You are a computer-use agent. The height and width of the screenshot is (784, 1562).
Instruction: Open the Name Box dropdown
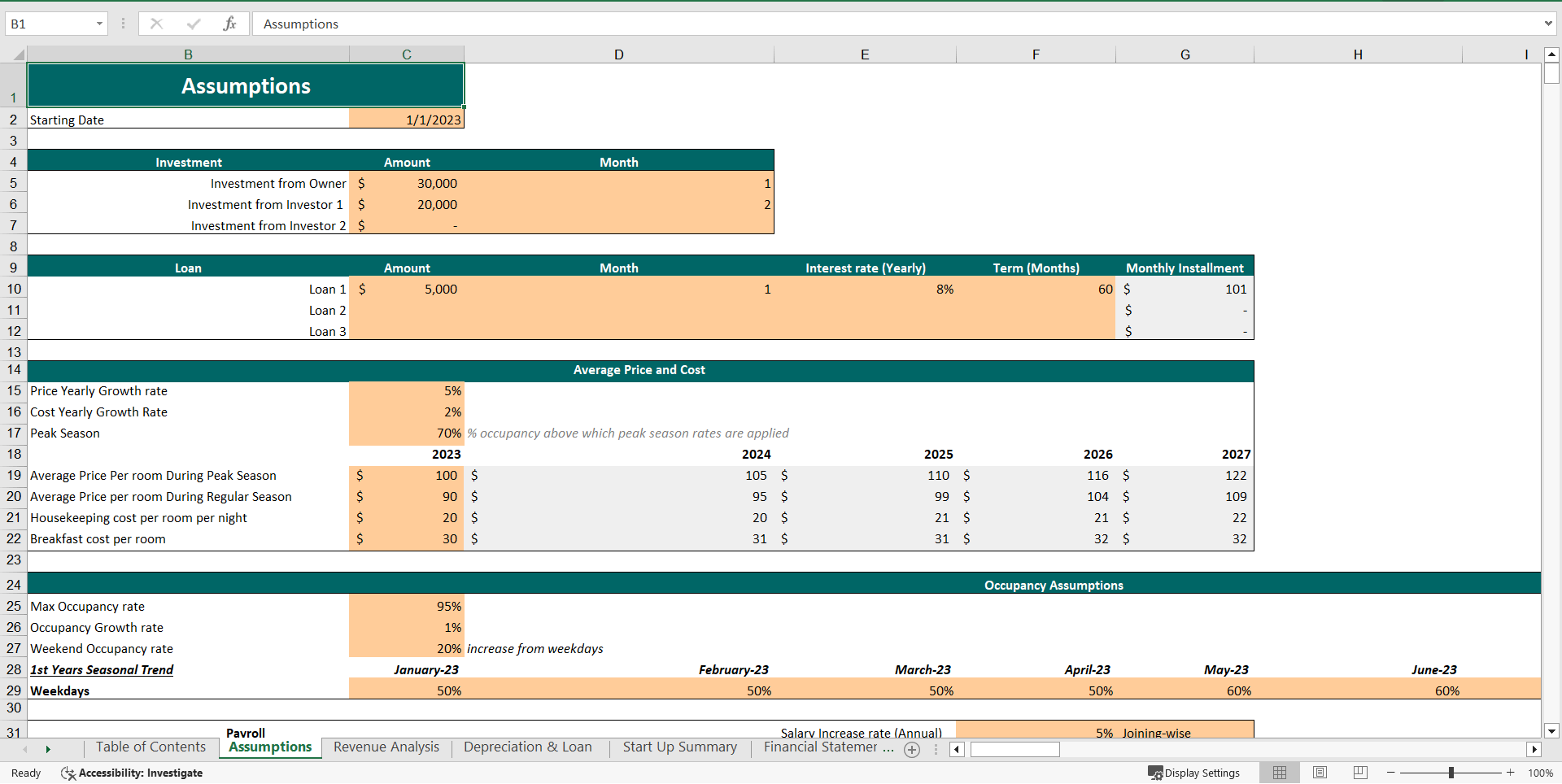(x=99, y=24)
